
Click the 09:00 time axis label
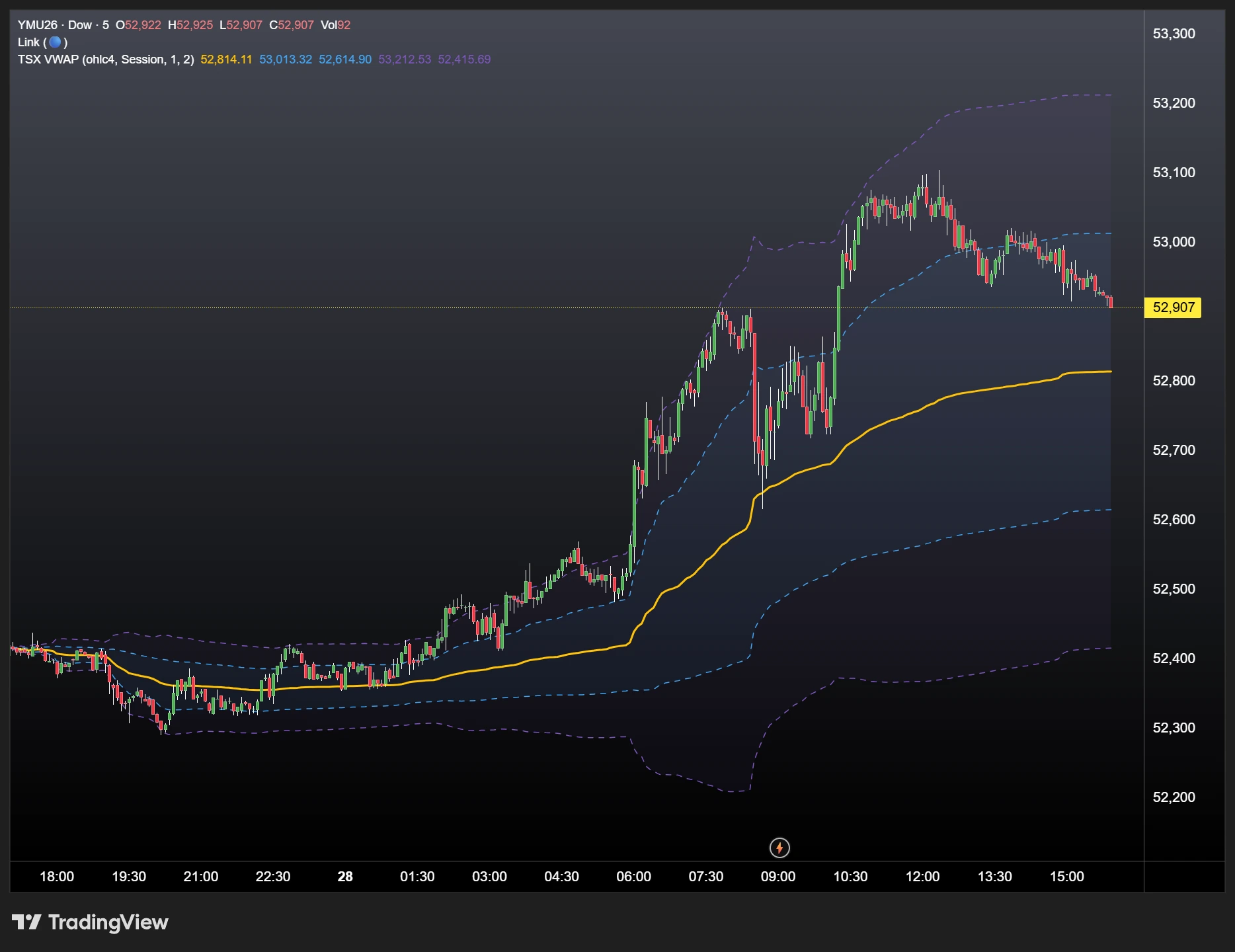[778, 877]
